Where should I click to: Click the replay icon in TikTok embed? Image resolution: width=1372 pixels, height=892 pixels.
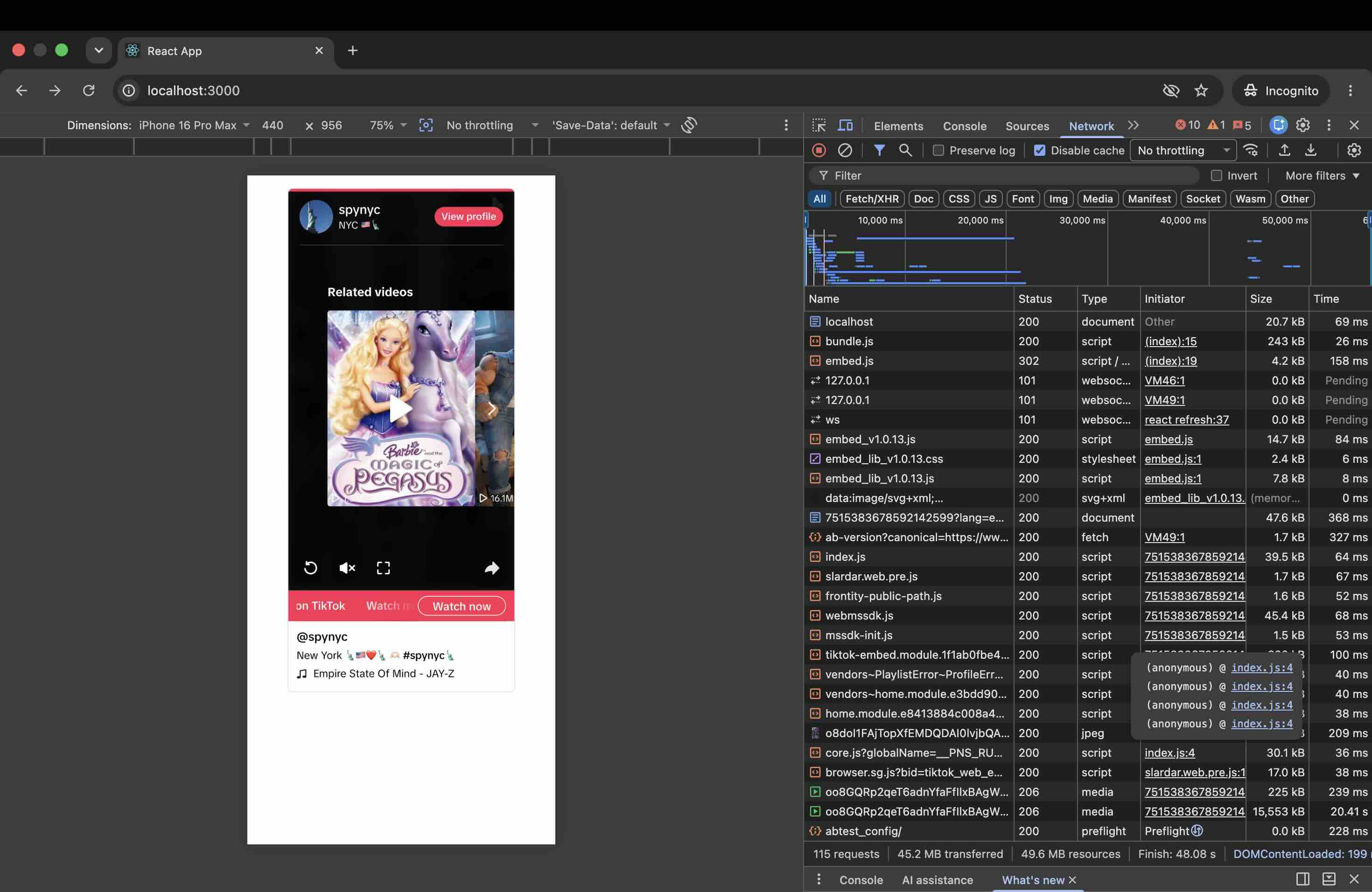pyautogui.click(x=310, y=568)
